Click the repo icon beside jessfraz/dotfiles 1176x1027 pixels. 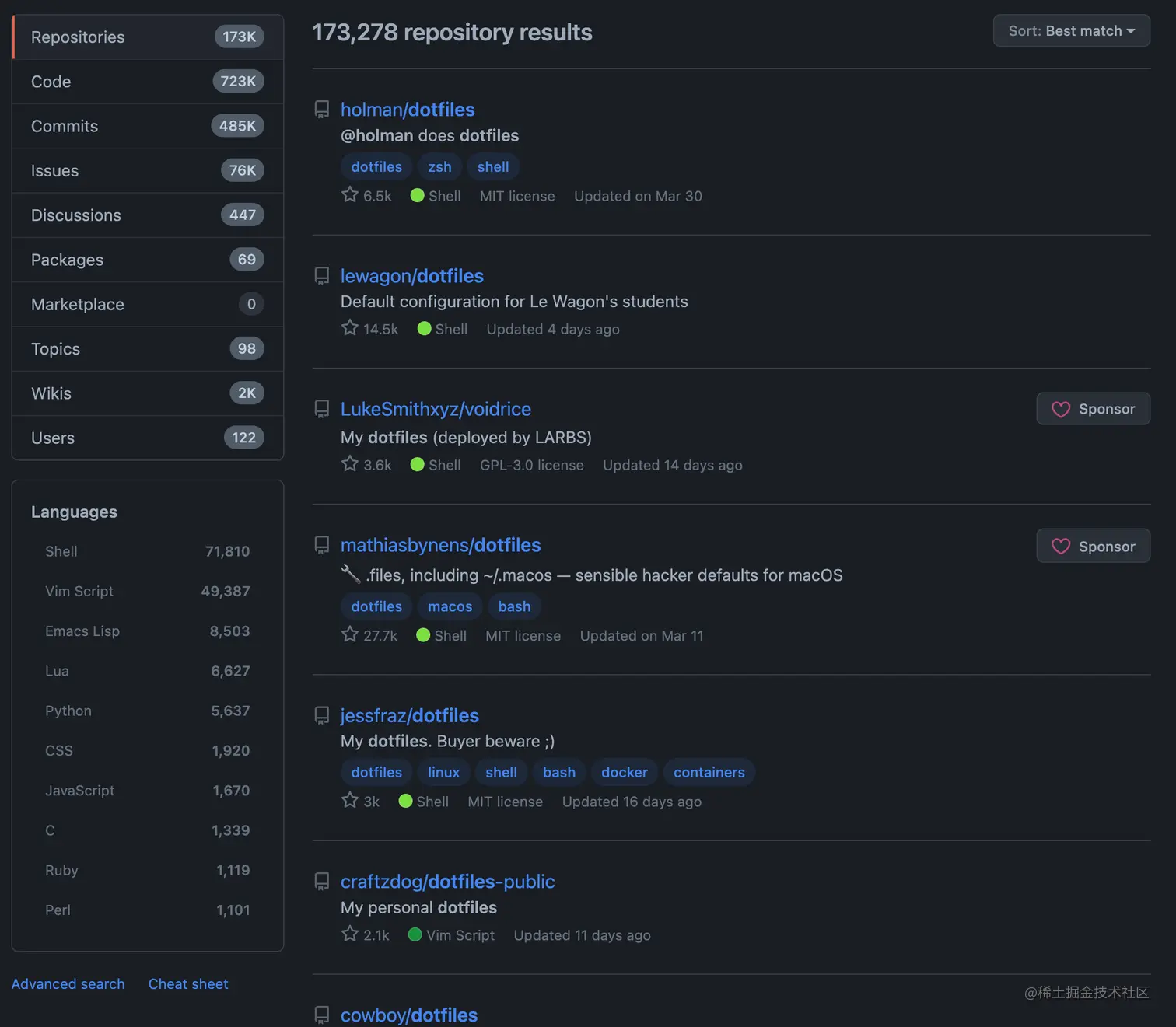pos(321,715)
